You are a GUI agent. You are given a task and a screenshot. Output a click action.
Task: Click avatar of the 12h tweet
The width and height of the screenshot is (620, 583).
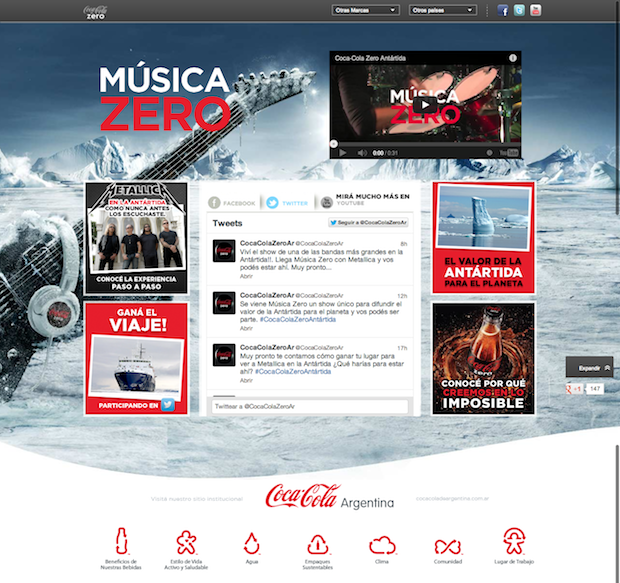tap(224, 303)
